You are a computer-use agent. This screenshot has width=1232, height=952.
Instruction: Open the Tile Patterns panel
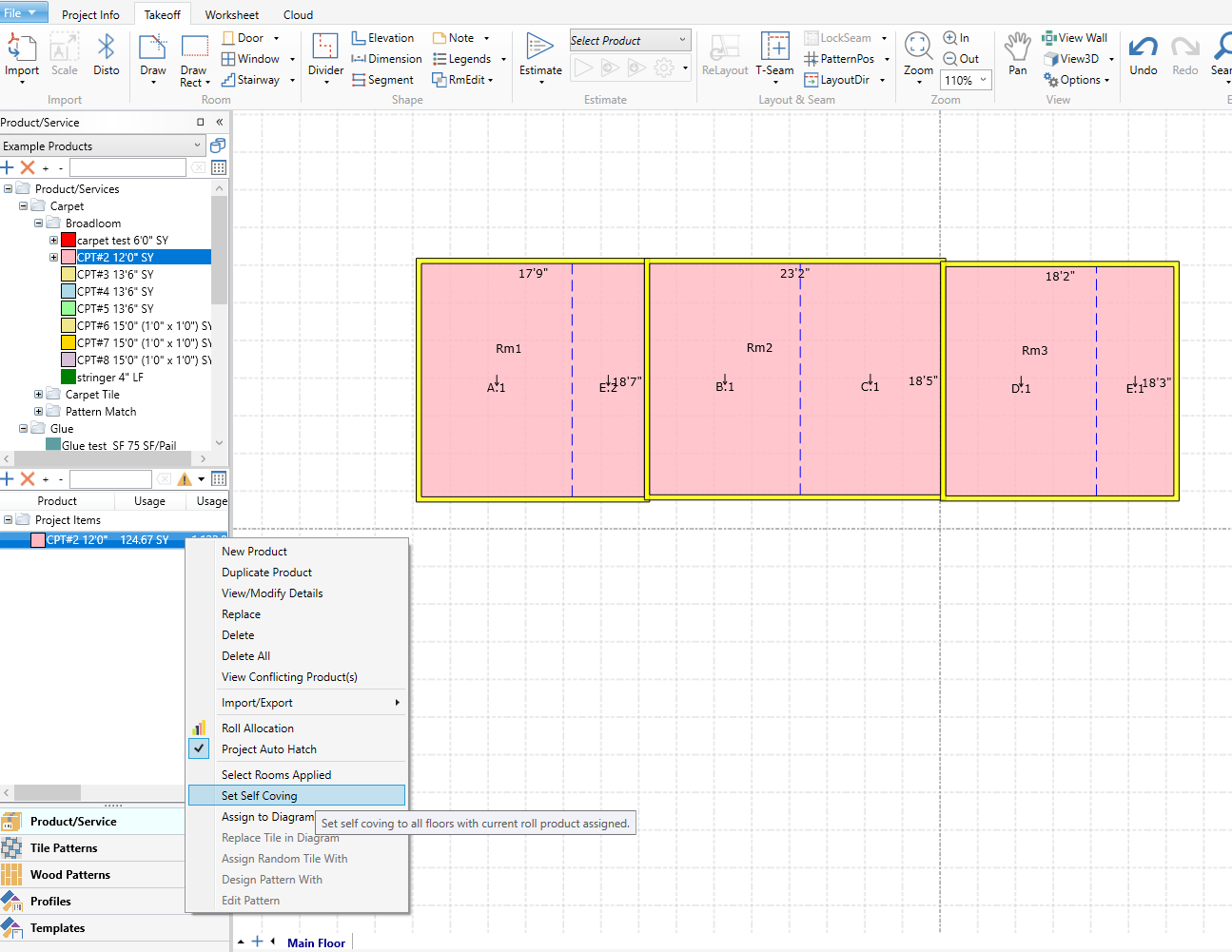64,848
